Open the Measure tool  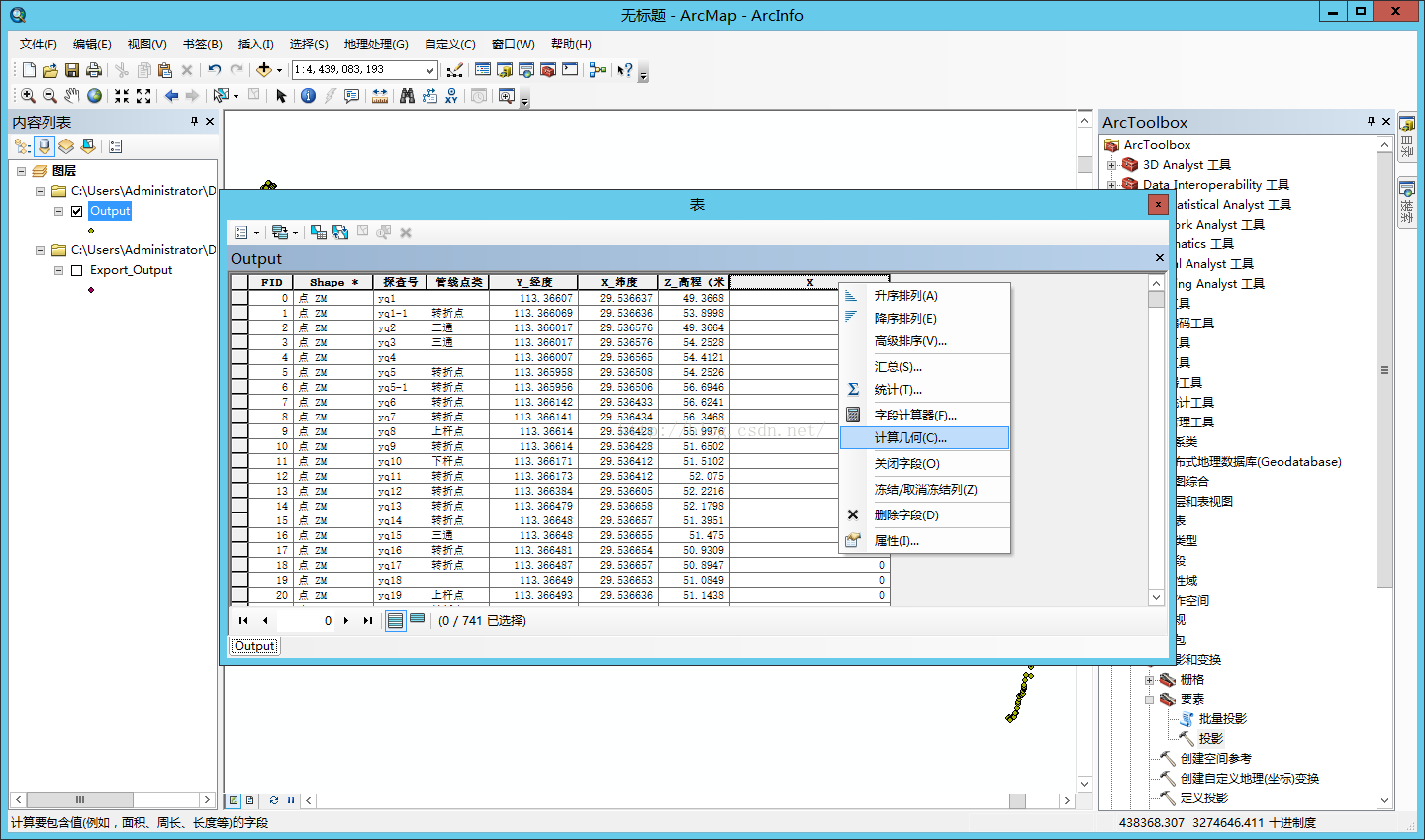pyautogui.click(x=380, y=96)
